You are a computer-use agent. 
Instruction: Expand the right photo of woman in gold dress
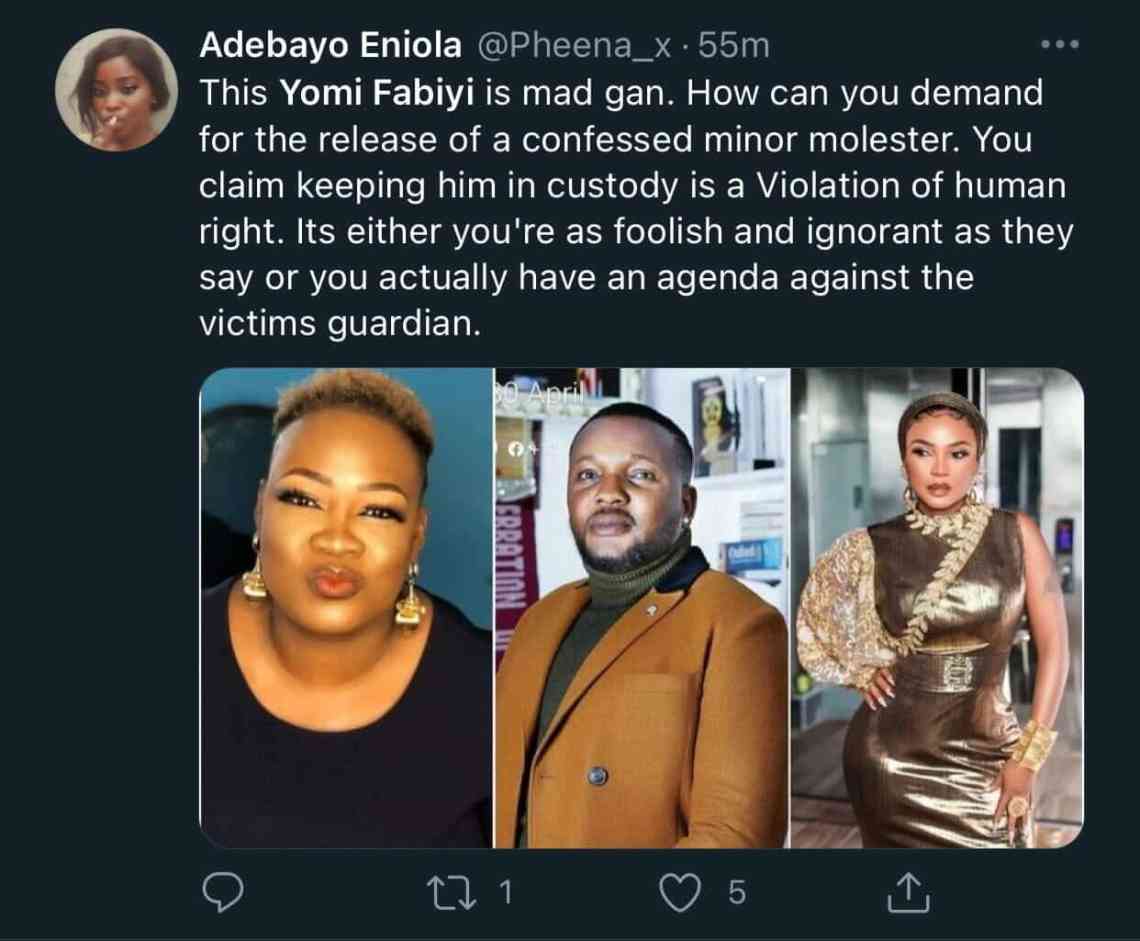point(937,608)
